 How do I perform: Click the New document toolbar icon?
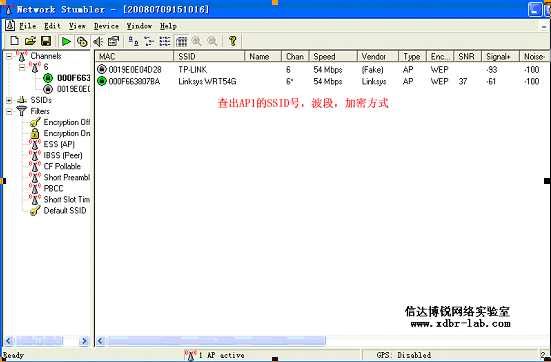pyautogui.click(x=14, y=41)
